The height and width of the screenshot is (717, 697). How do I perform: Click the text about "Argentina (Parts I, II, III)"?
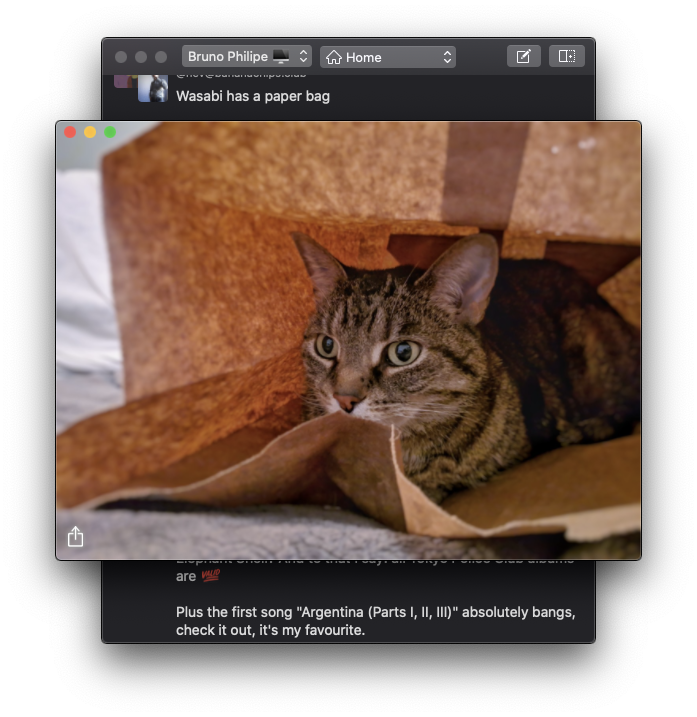(375, 612)
